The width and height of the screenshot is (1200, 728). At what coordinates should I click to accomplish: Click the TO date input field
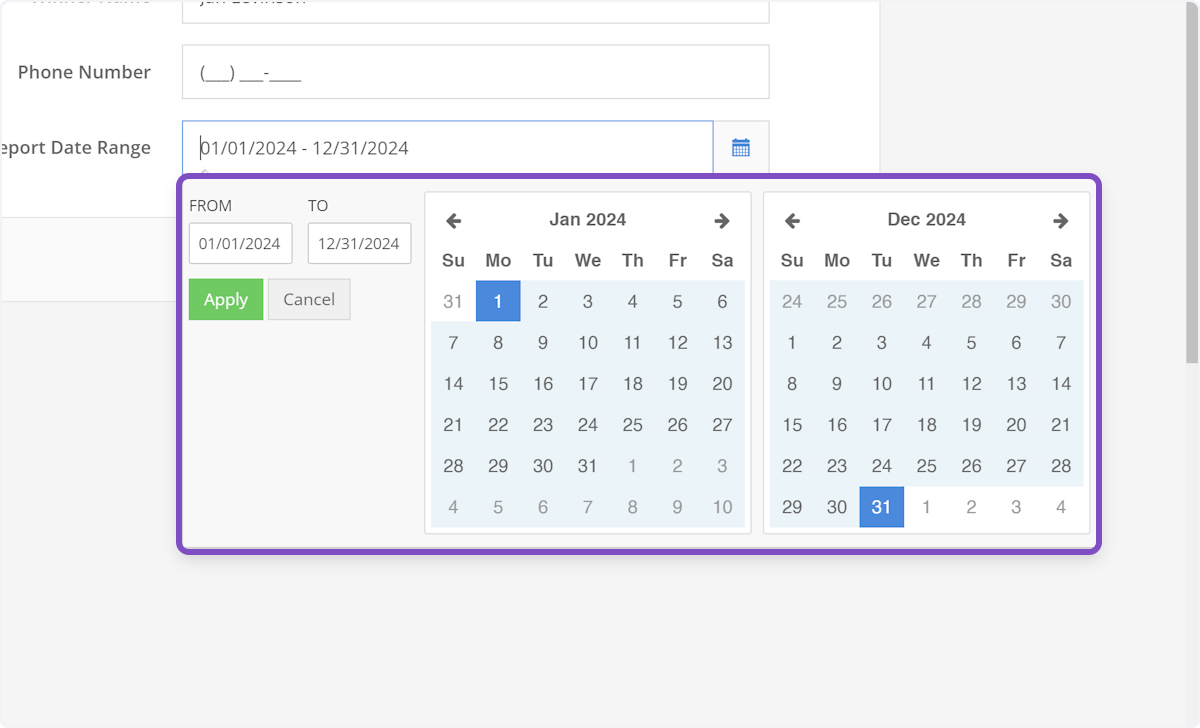[359, 243]
